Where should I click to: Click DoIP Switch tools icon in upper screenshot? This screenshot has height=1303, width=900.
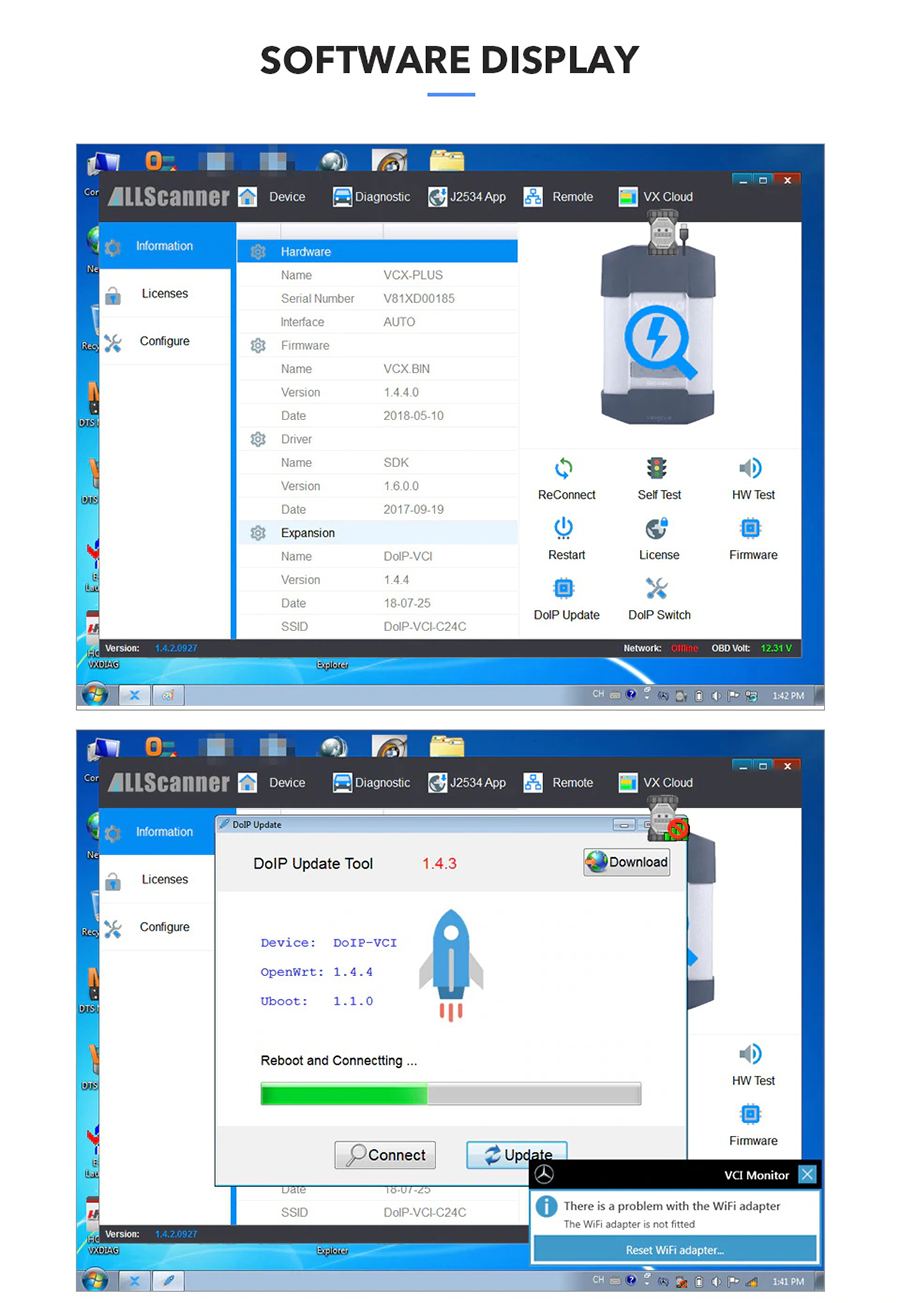point(658,588)
